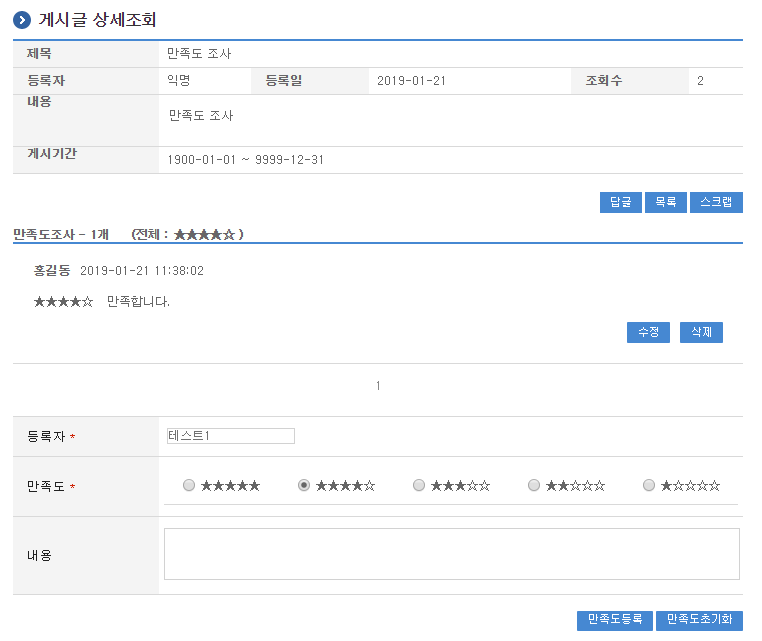Delete the comment using 삭제 button
Viewport: 762px width, 641px height.
coord(701,333)
